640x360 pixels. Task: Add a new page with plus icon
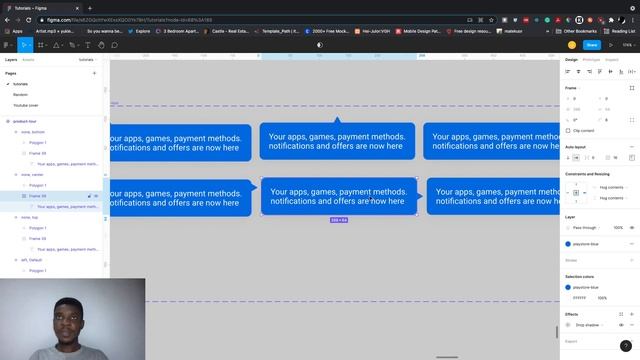(94, 73)
